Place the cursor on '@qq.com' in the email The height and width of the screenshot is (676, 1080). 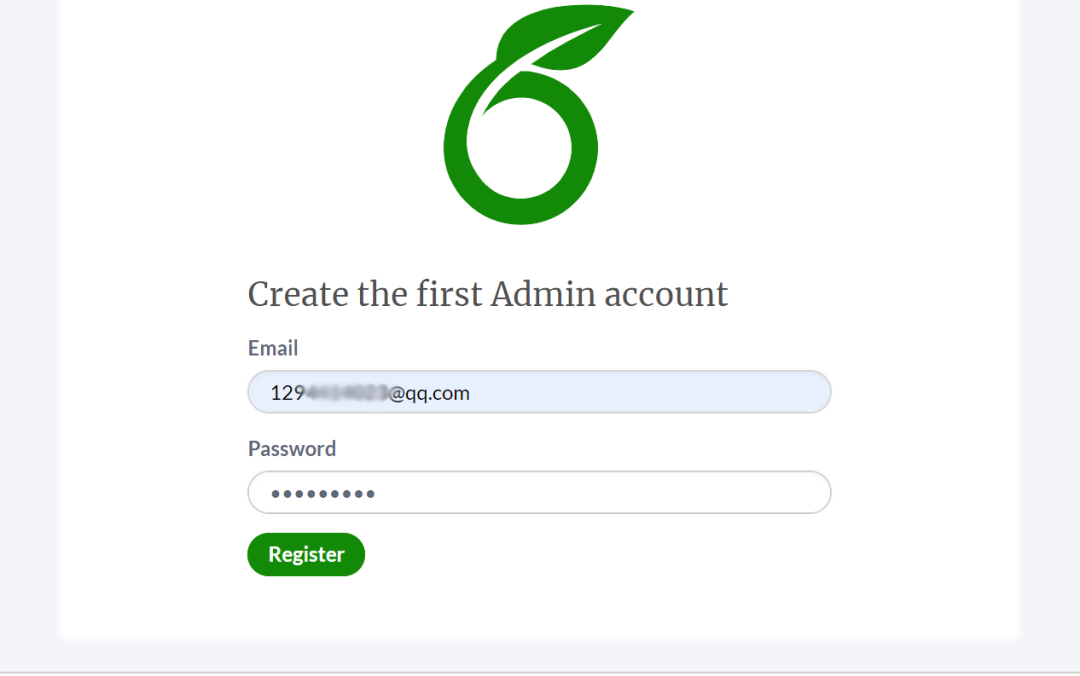(430, 393)
